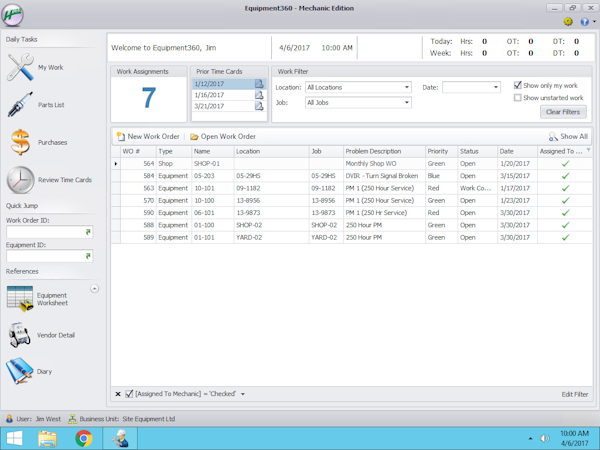Select the YARD-02 location cell
This screenshot has height=450, width=600.
pos(271,238)
